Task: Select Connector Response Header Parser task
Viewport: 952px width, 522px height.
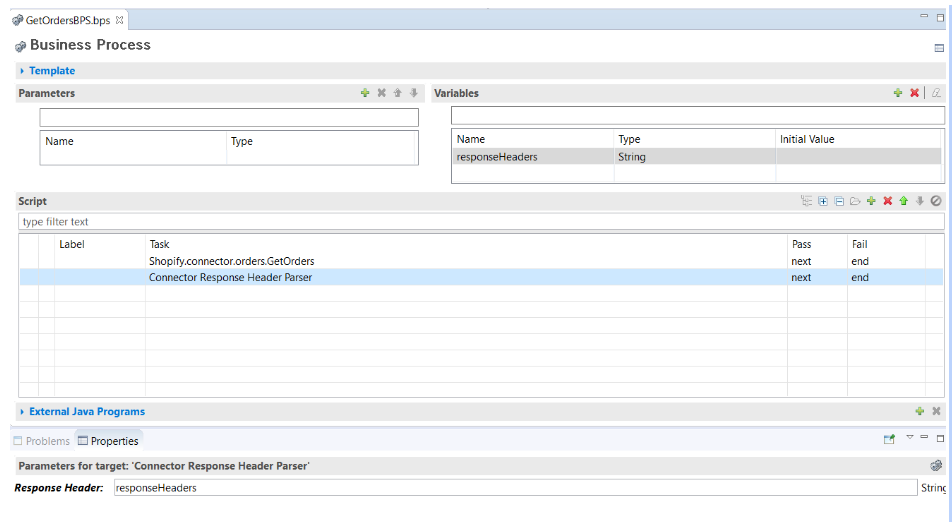Action: click(x=481, y=277)
